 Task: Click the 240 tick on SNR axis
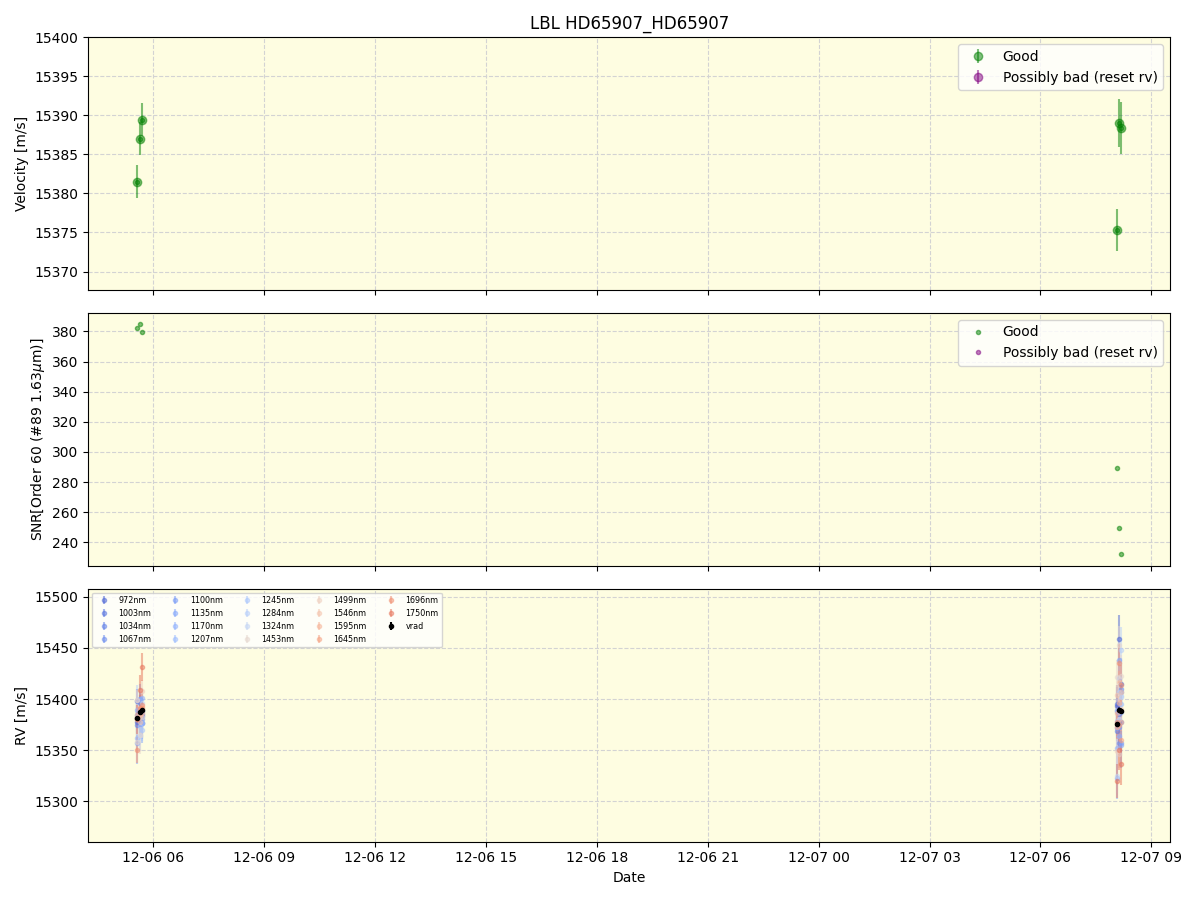[x=66, y=543]
